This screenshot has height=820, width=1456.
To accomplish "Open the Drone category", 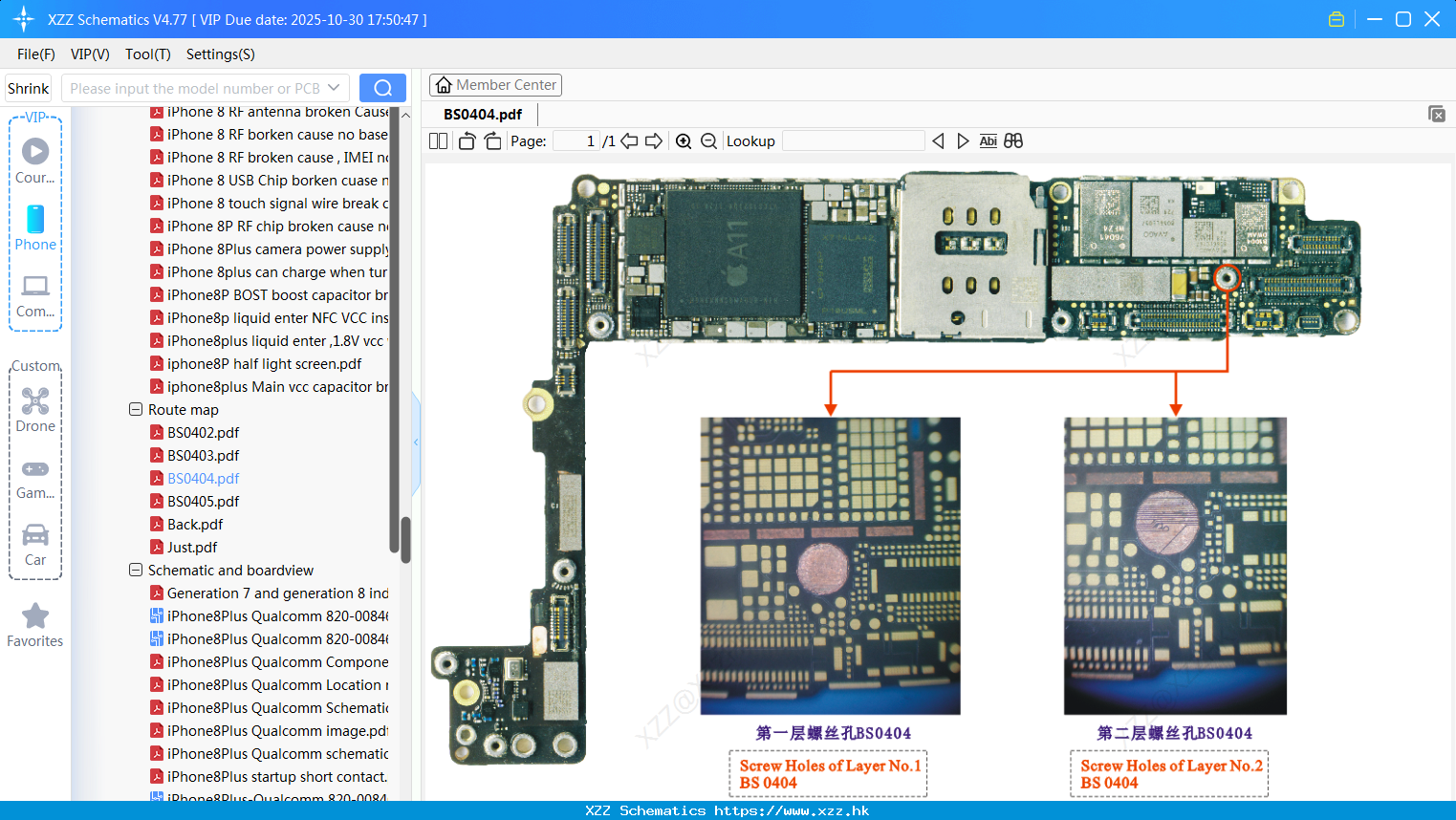I will (x=35, y=410).
